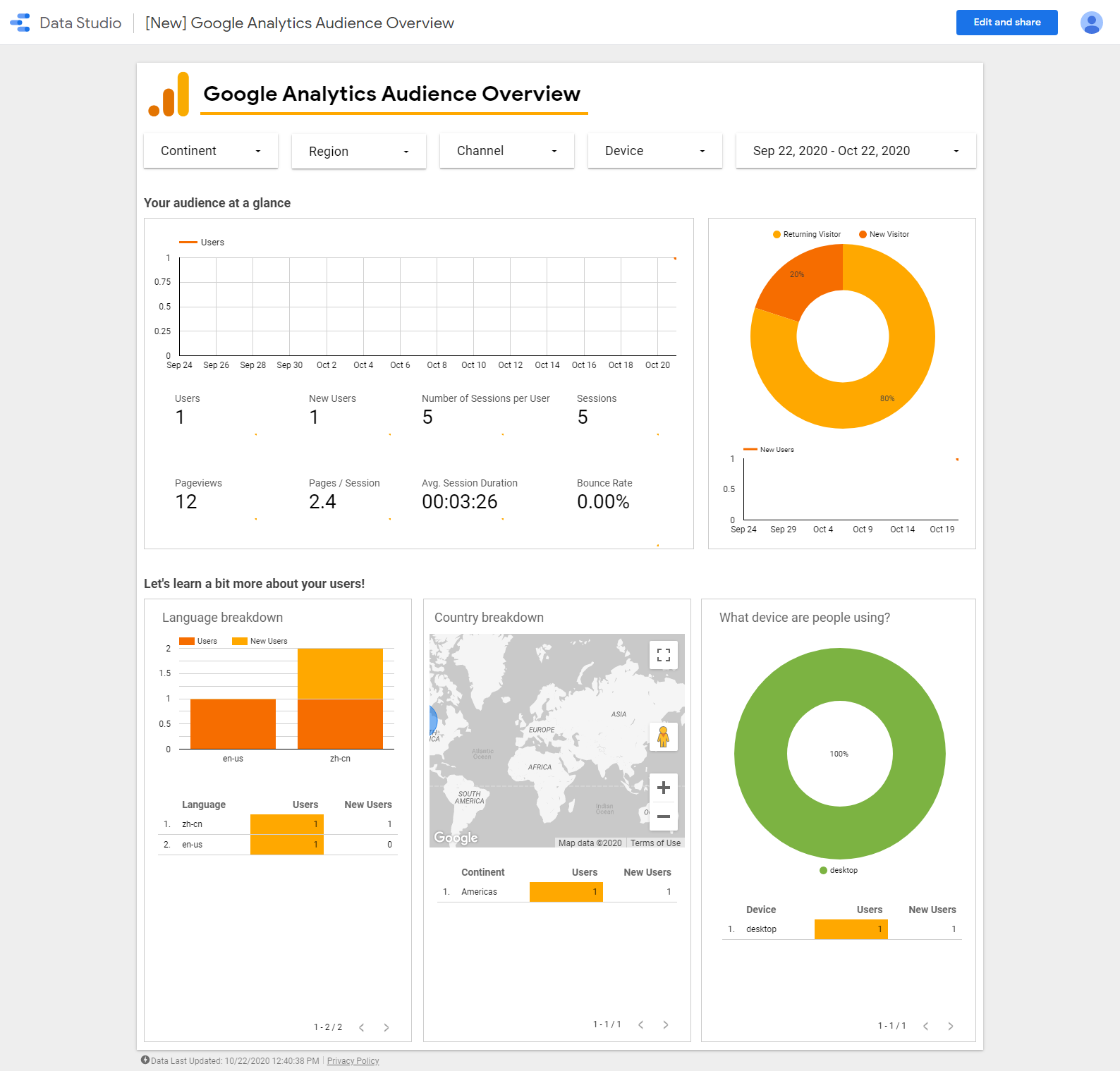
Task: Open the Device filter dropdown
Action: tap(655, 151)
